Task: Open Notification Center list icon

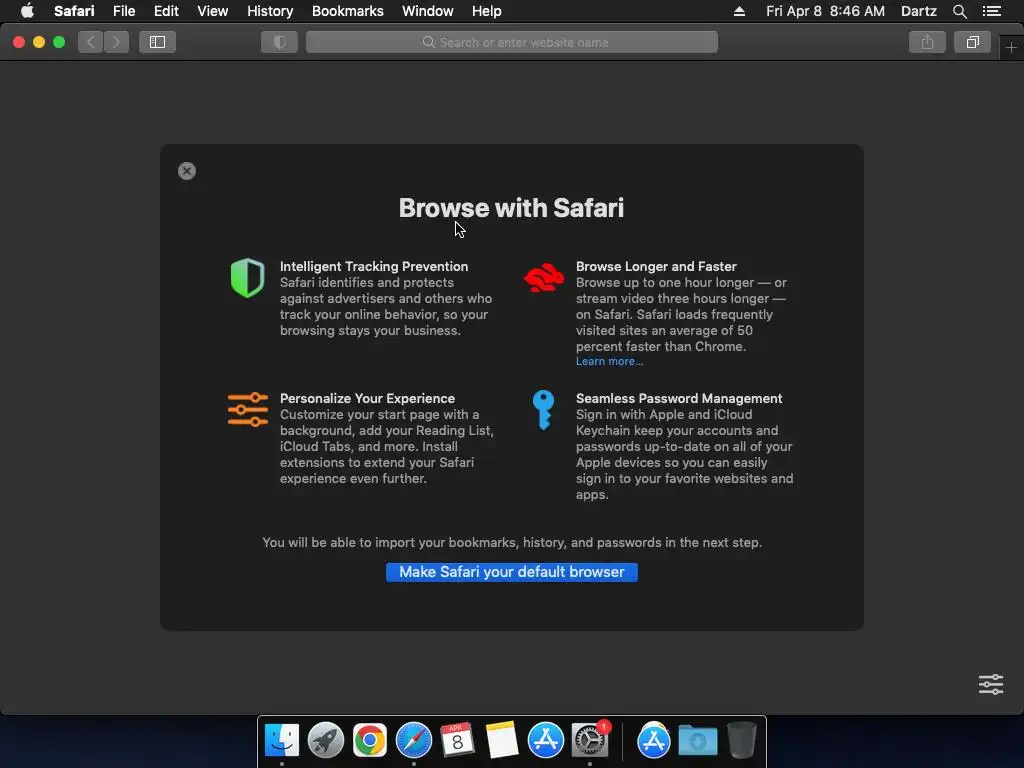Action: (991, 11)
